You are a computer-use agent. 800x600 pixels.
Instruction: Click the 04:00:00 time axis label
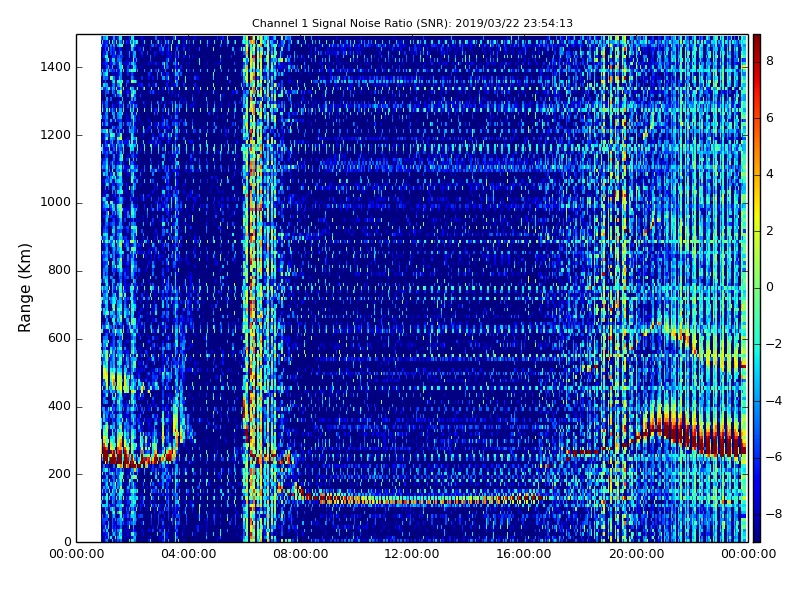[x=188, y=554]
